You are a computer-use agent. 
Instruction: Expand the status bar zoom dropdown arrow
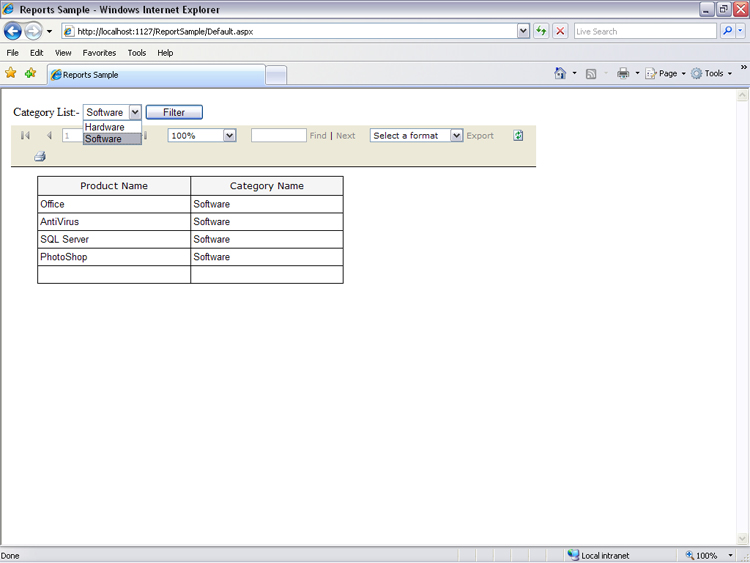730,555
